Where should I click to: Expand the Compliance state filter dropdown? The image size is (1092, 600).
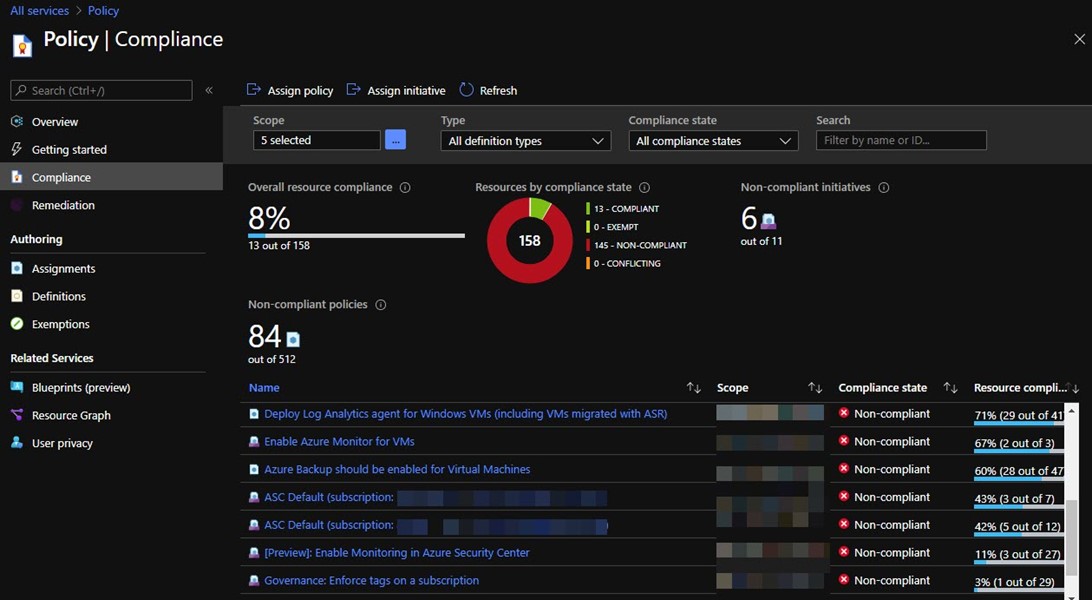coord(713,141)
